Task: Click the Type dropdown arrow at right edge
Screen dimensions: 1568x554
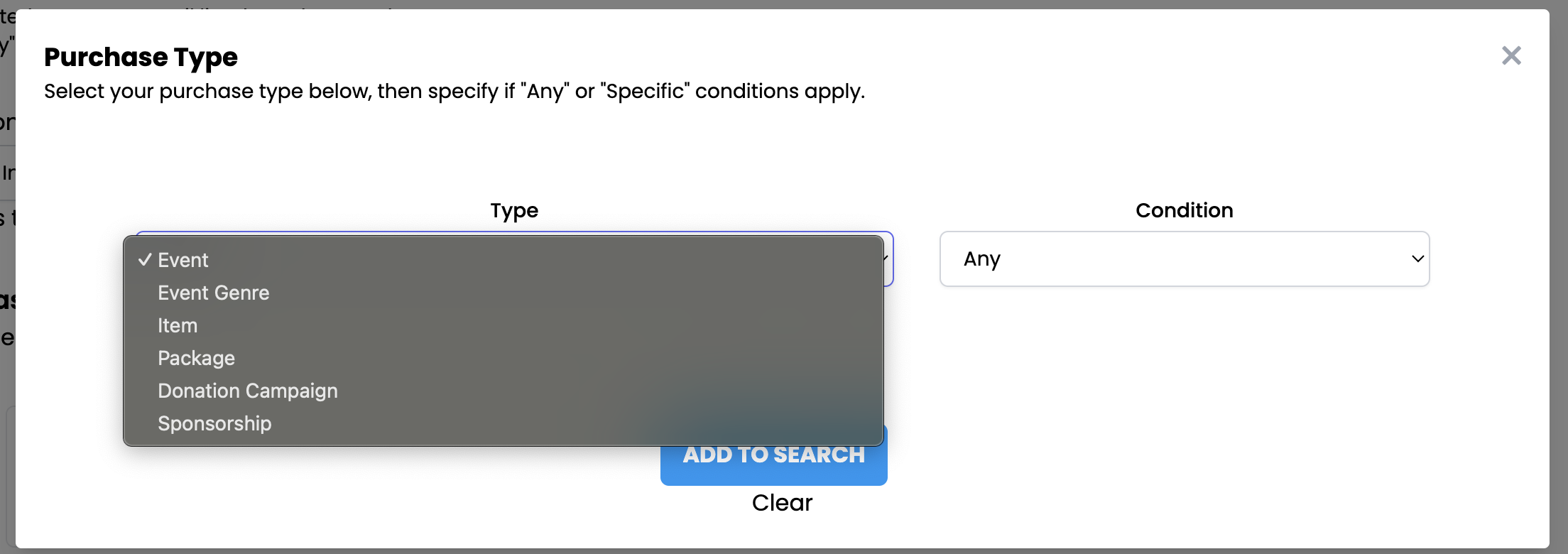Action: pos(888,259)
